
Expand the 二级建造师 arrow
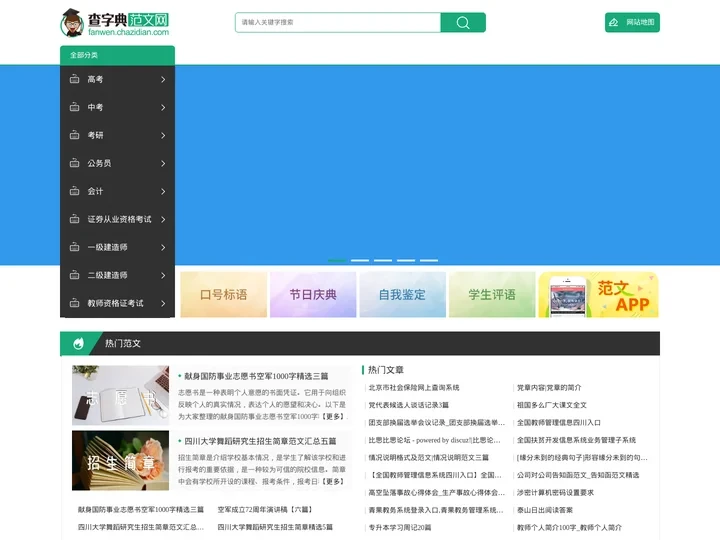163,276
